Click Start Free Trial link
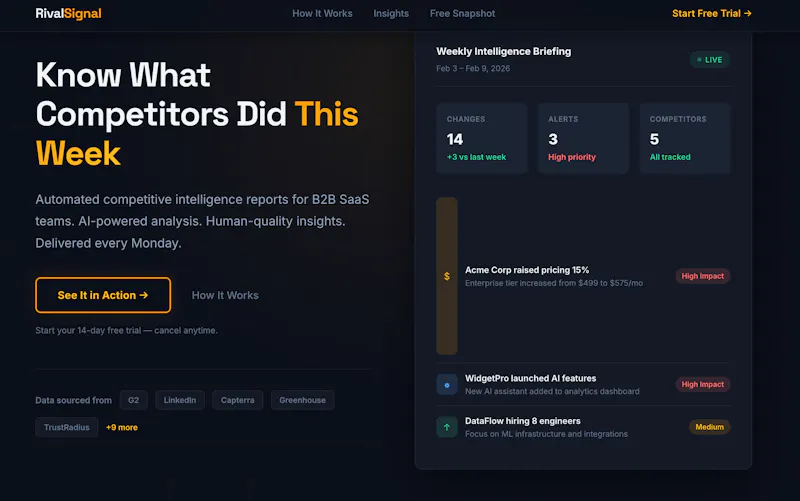The image size is (800, 501). (711, 14)
